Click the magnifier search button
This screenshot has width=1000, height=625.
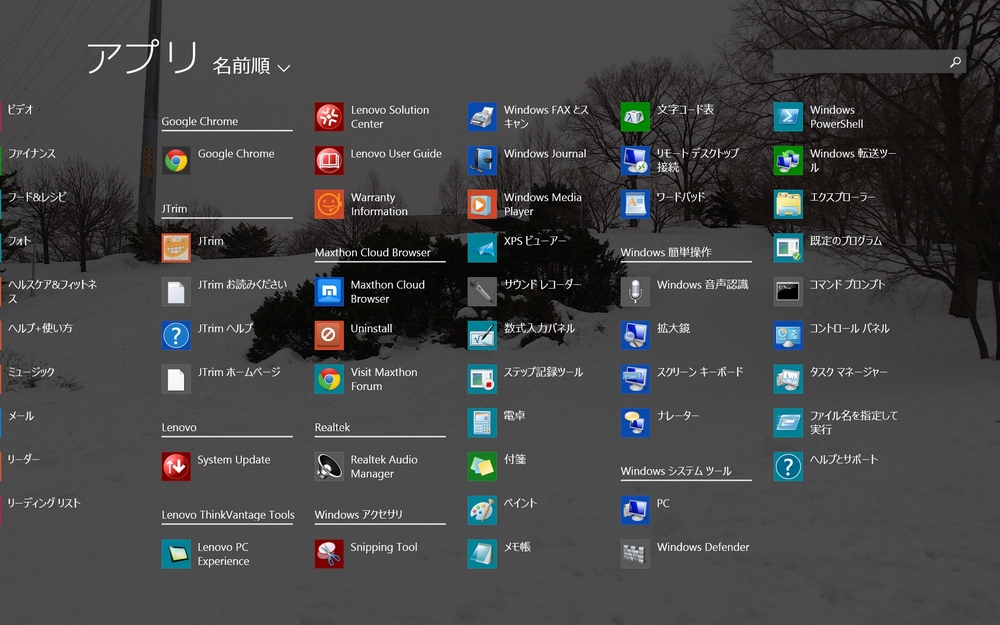(955, 62)
